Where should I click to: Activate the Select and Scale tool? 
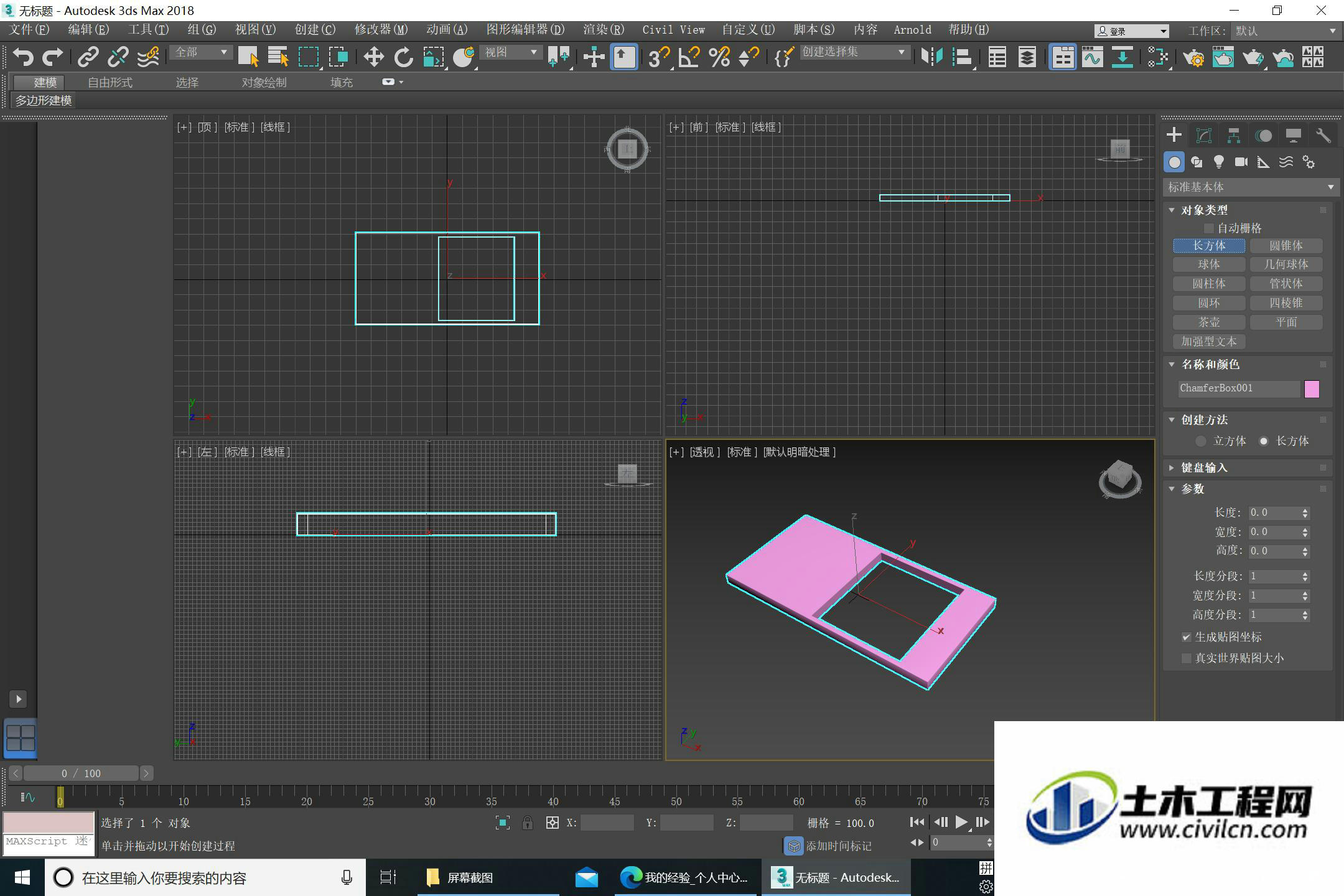pyautogui.click(x=434, y=57)
